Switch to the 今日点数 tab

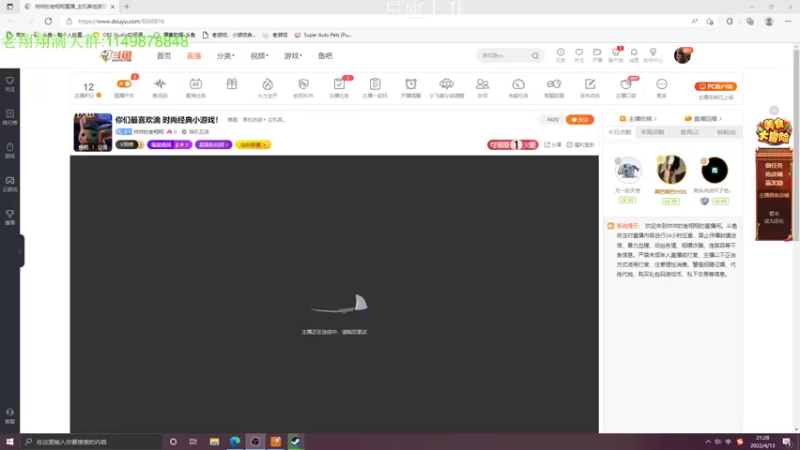[x=619, y=132]
